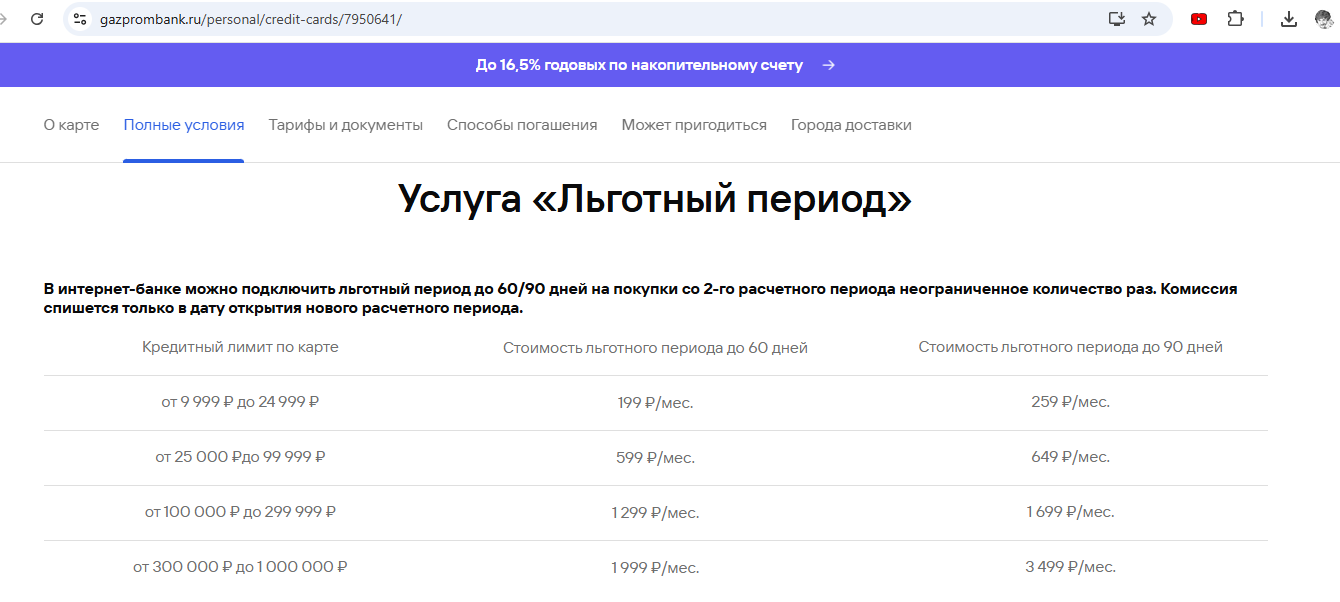
Task: Open the 16,5% накопительный счет banner link
Action: point(639,65)
